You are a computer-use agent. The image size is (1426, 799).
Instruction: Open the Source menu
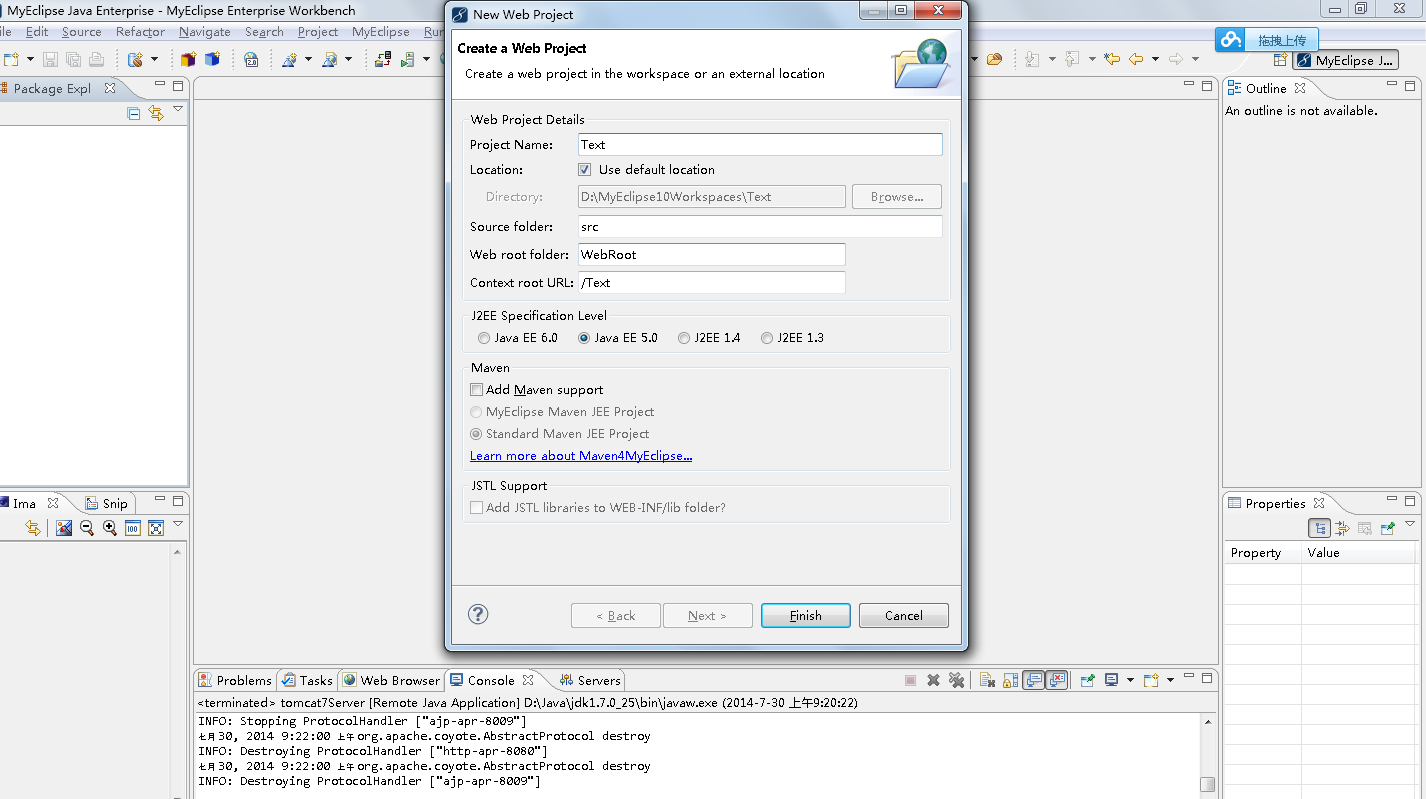click(x=81, y=32)
